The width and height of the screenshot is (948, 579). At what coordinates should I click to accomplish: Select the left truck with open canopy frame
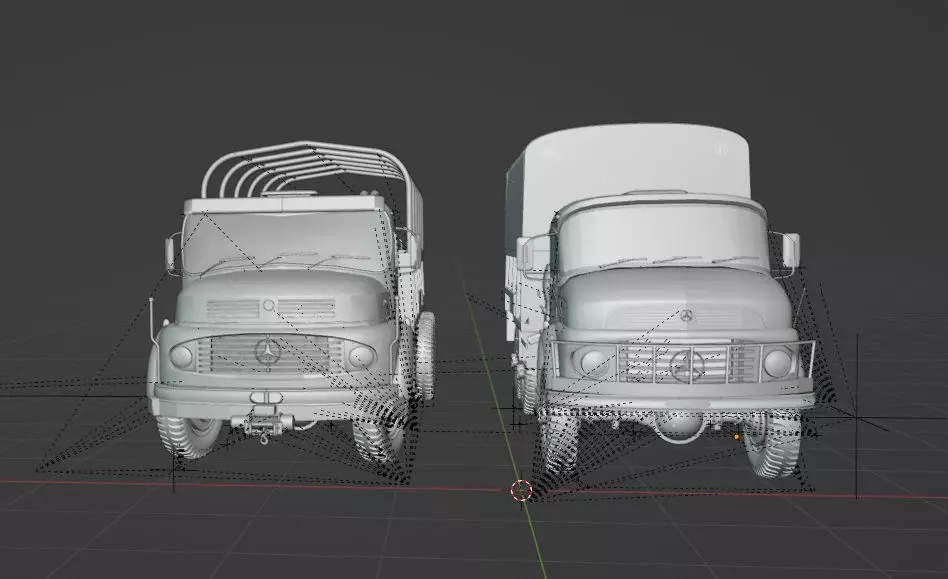pyautogui.click(x=290, y=302)
